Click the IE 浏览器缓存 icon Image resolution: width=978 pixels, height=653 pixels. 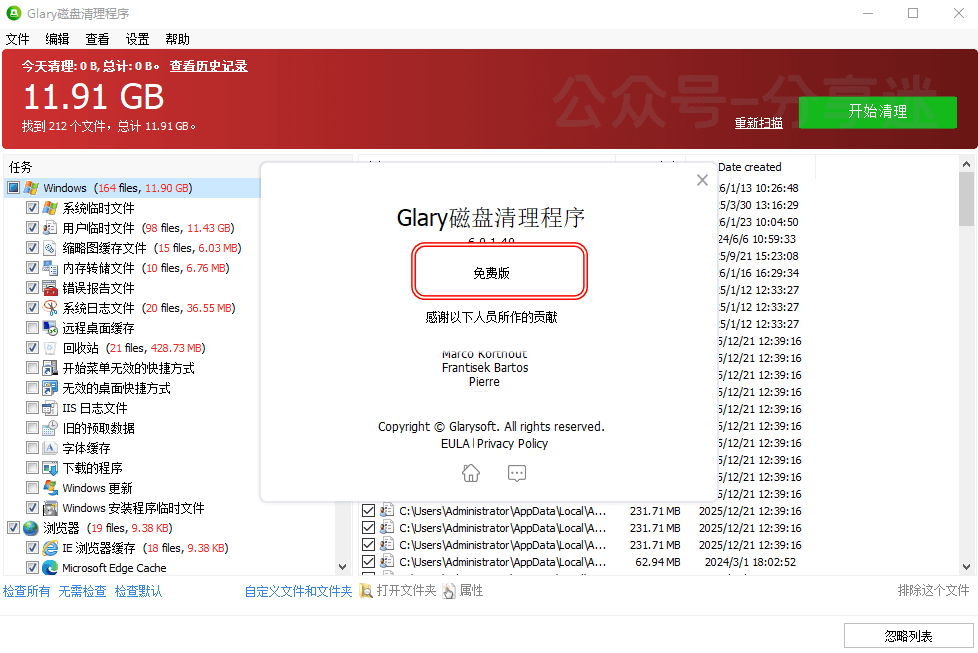[x=49, y=547]
